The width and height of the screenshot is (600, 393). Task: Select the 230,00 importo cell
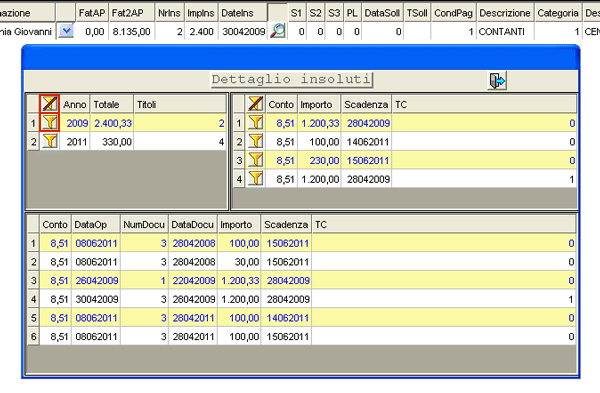[x=320, y=160]
